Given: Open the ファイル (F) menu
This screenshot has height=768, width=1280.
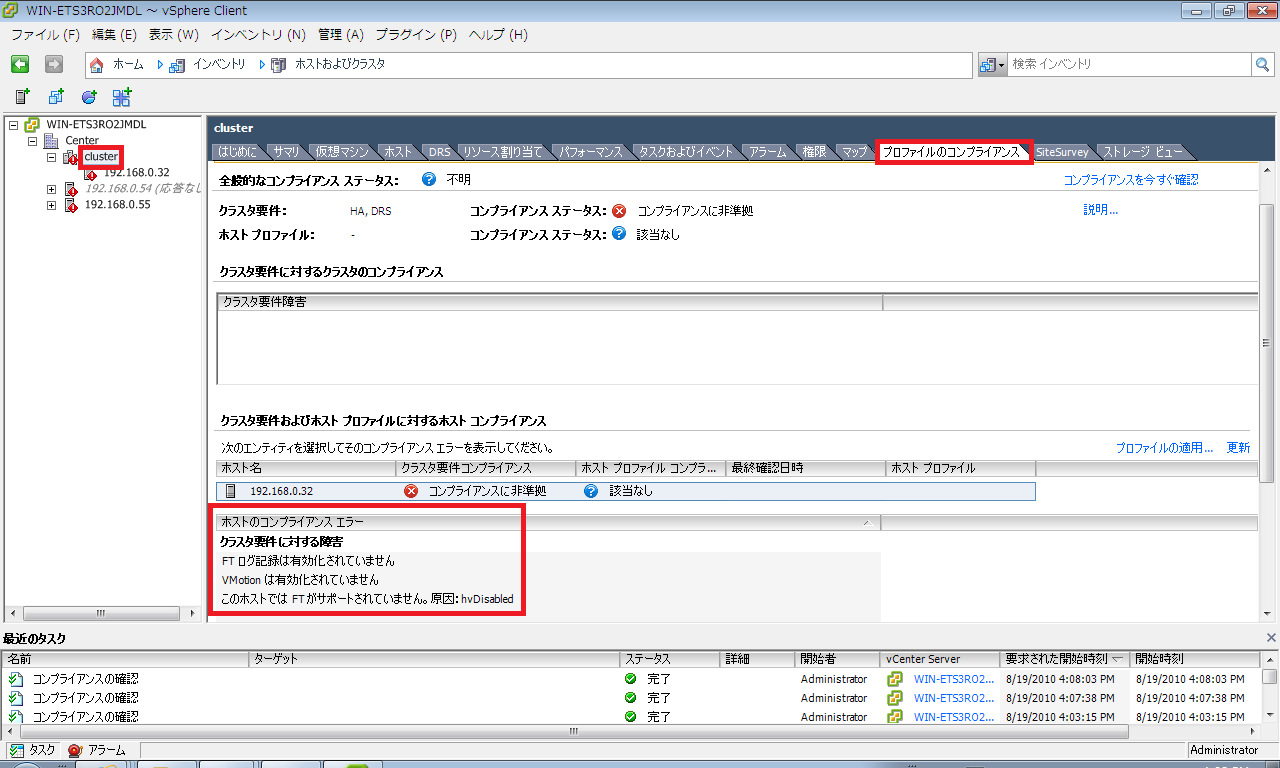Looking at the screenshot, I should coord(45,34).
